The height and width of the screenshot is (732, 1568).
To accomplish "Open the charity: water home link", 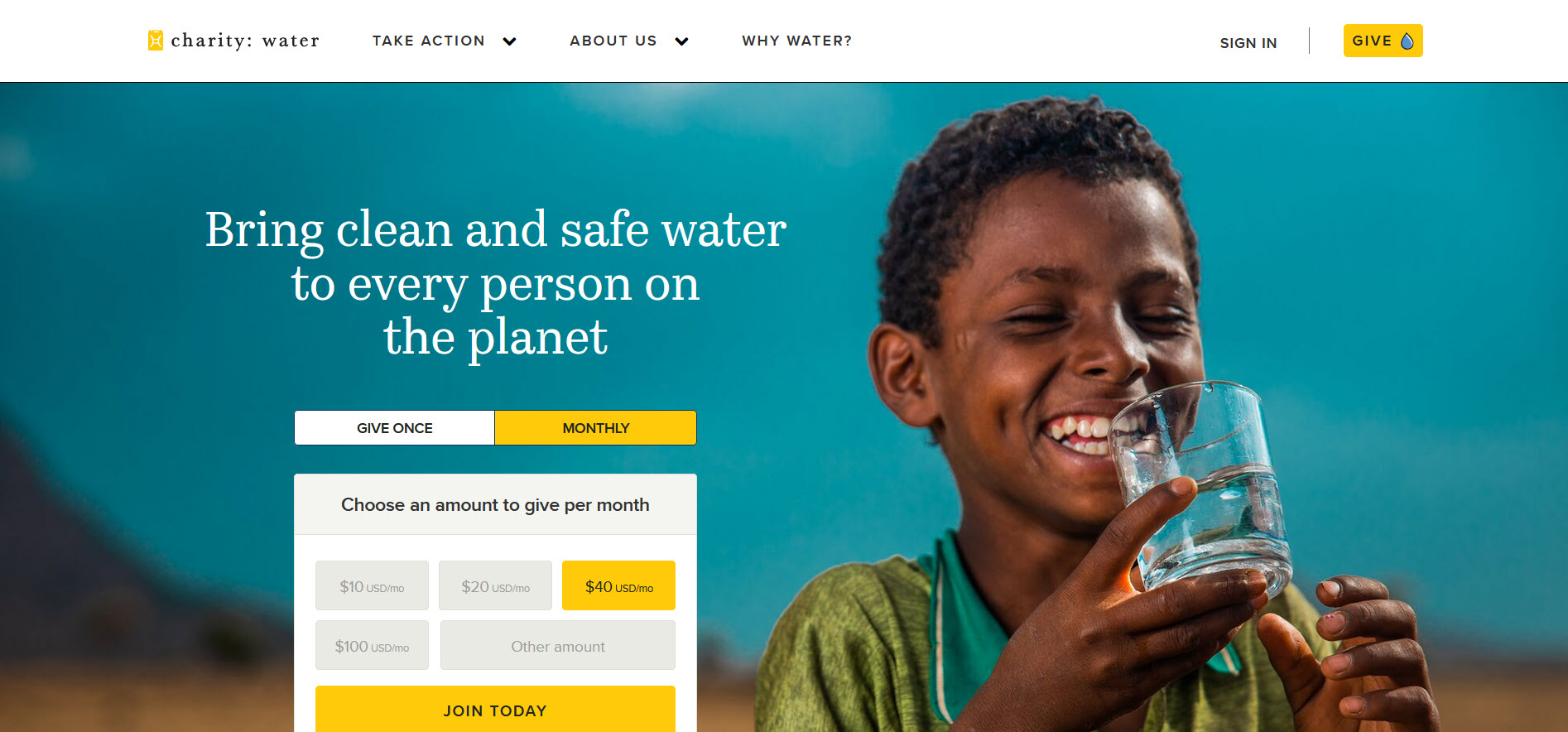I will click(x=233, y=41).
